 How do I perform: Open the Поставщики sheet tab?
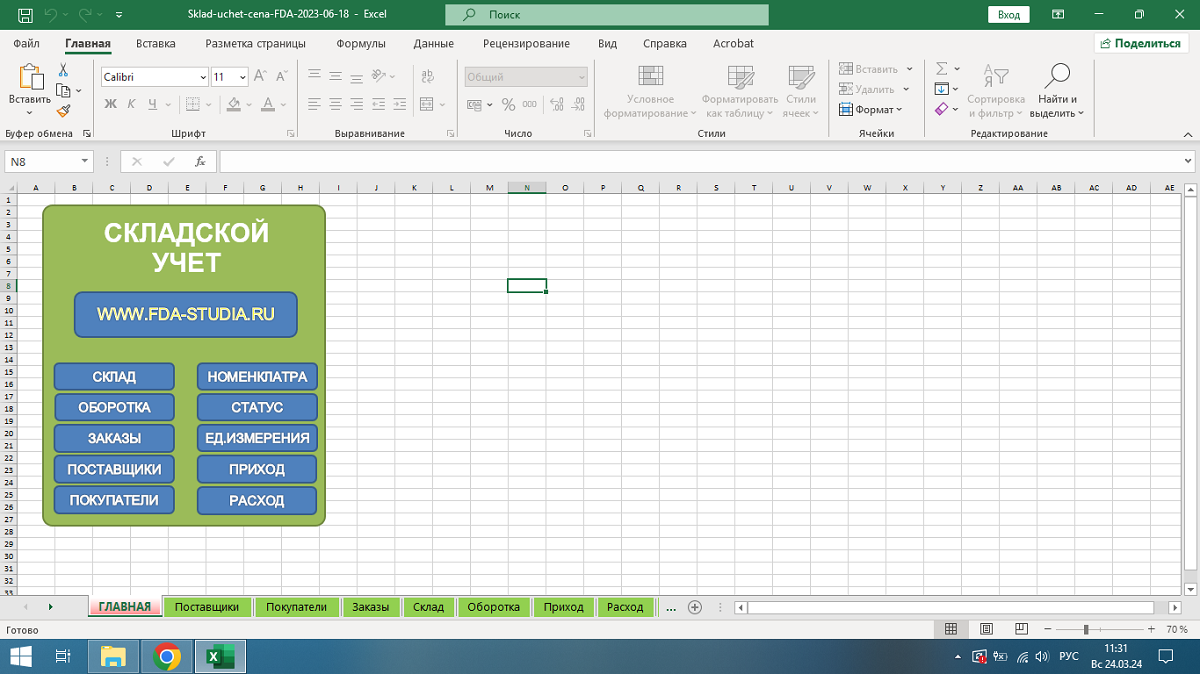click(207, 607)
